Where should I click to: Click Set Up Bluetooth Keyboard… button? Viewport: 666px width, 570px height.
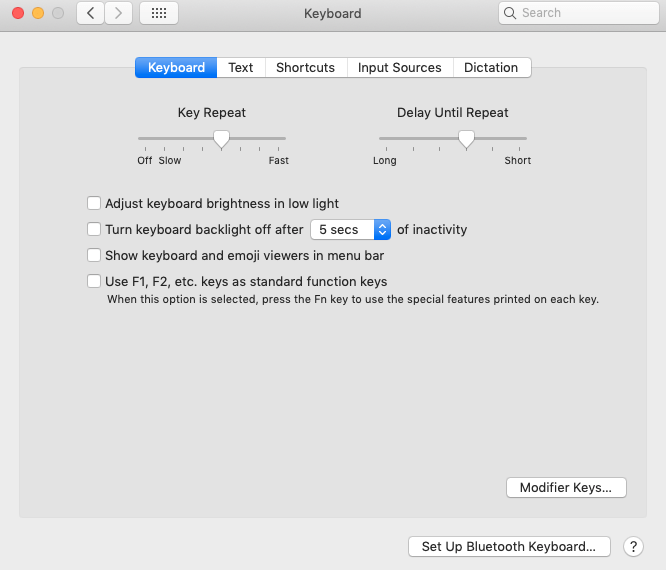pyautogui.click(x=509, y=547)
